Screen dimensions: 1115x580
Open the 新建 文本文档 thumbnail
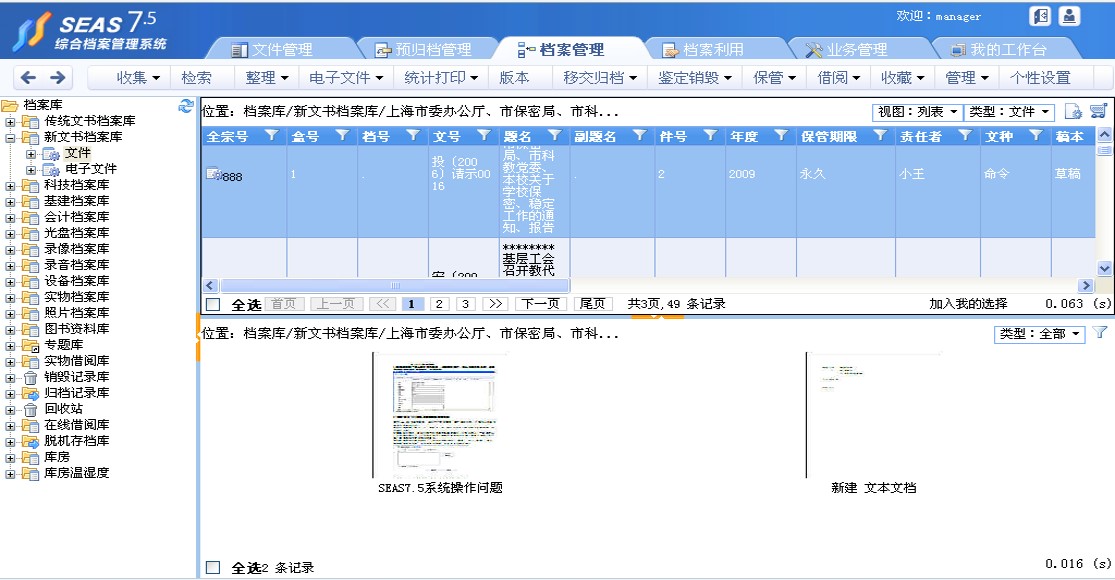873,416
